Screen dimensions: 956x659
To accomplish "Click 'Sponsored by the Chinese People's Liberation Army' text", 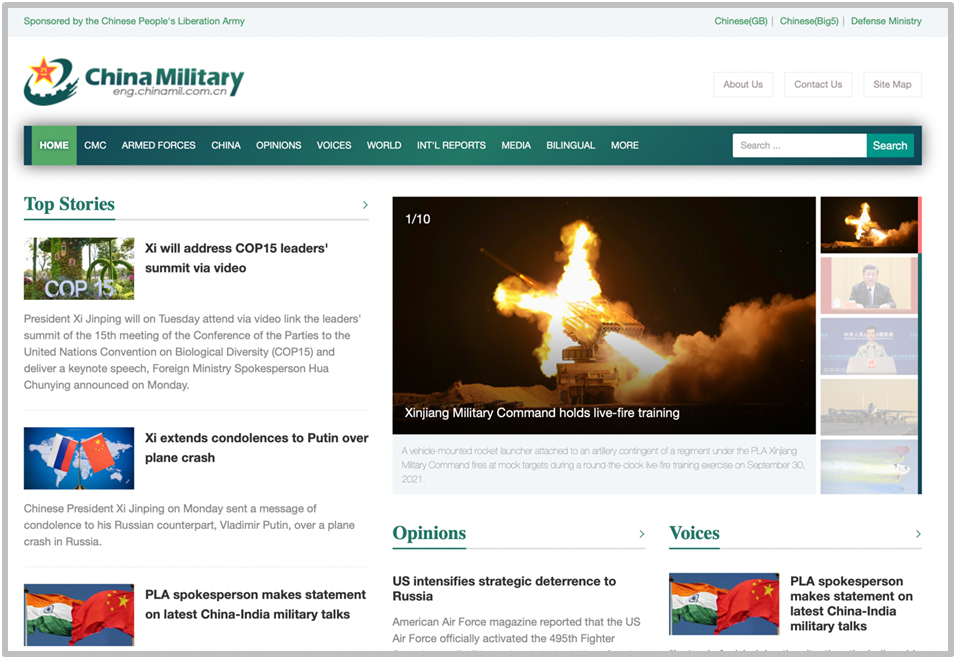I will (134, 21).
